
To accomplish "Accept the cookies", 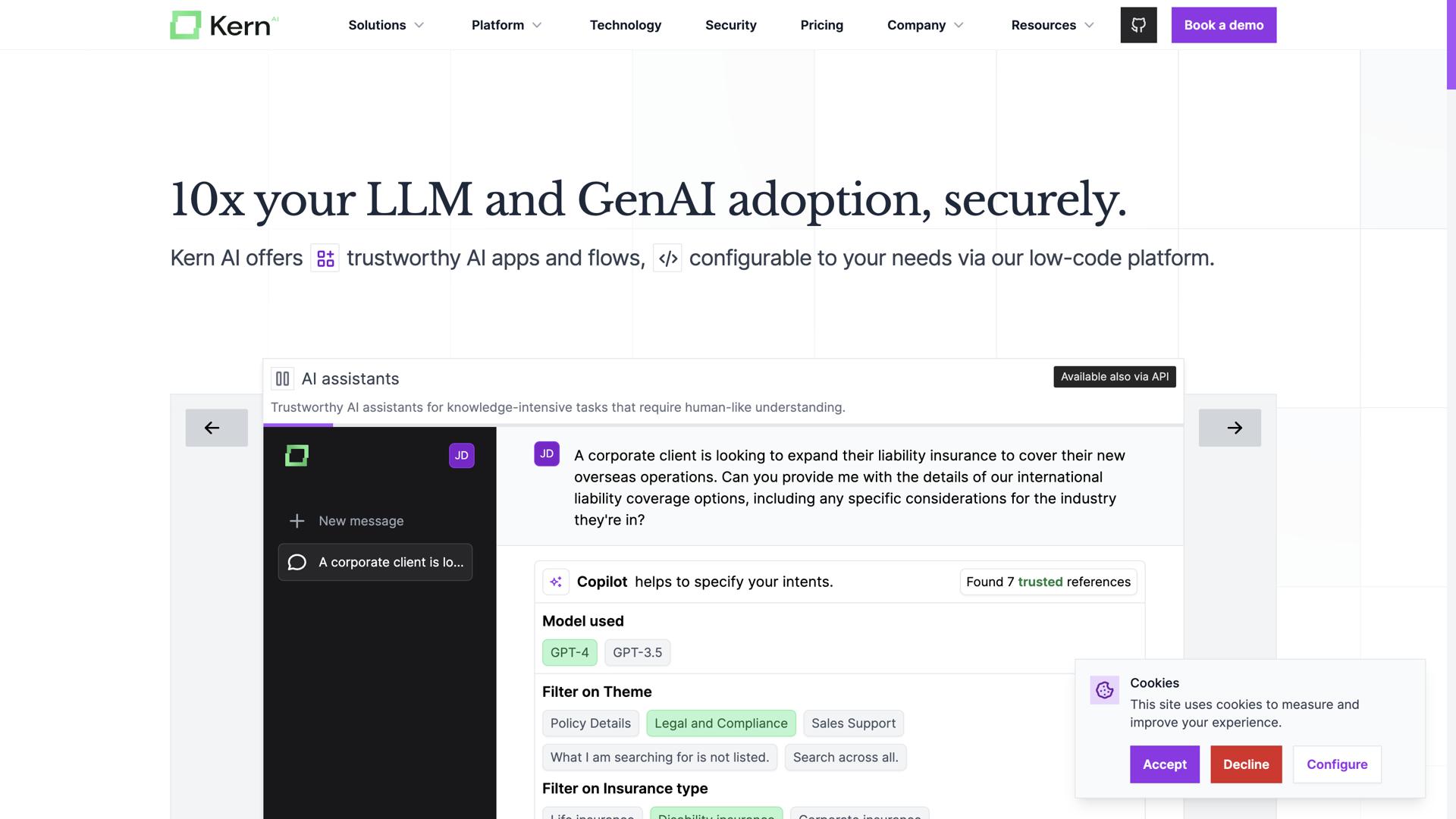I will [x=1164, y=764].
